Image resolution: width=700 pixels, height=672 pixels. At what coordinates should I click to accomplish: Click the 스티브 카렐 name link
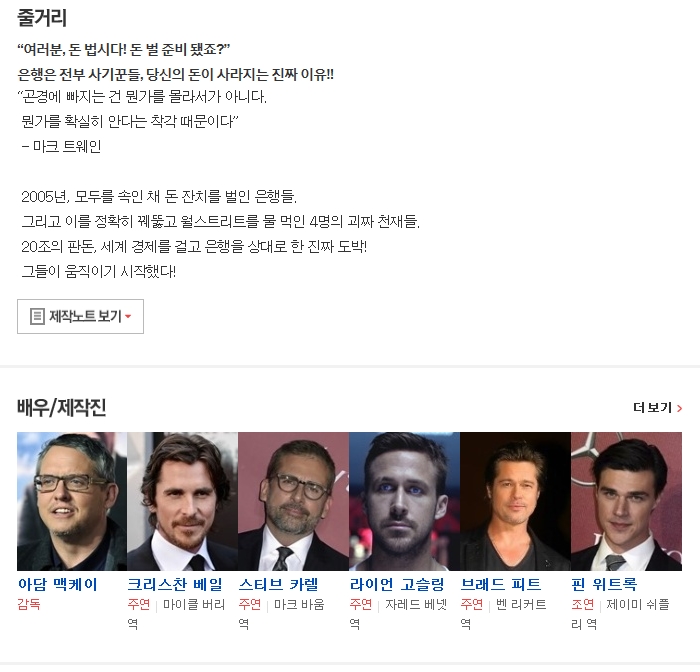click(x=279, y=584)
